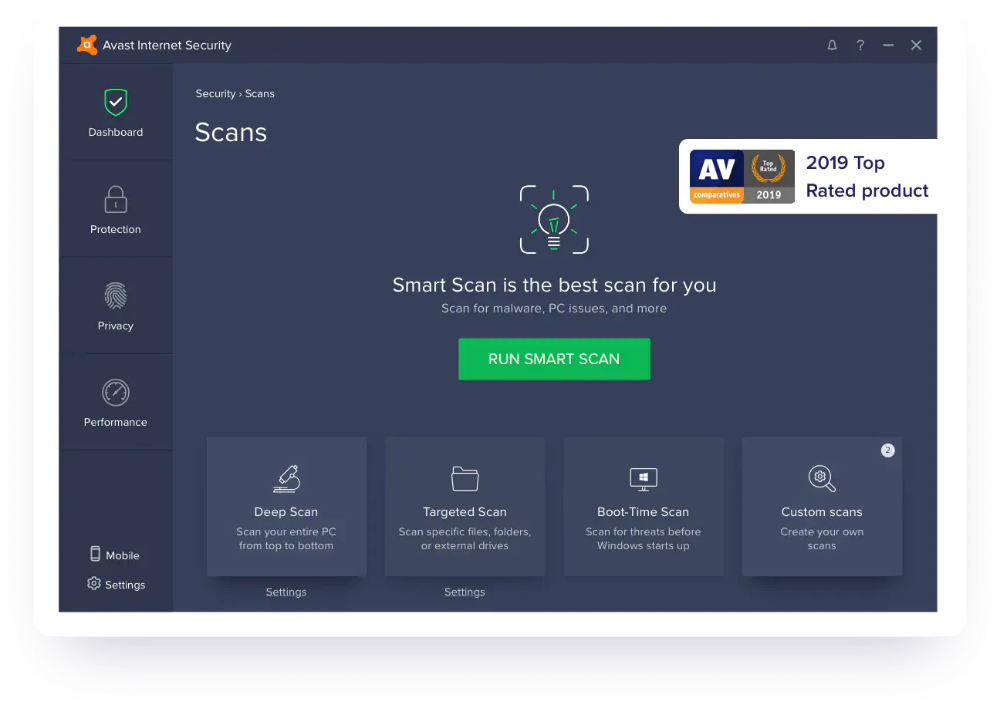The image size is (1000, 705).
Task: Click '2019 Top Rated product' text
Action: (x=867, y=177)
